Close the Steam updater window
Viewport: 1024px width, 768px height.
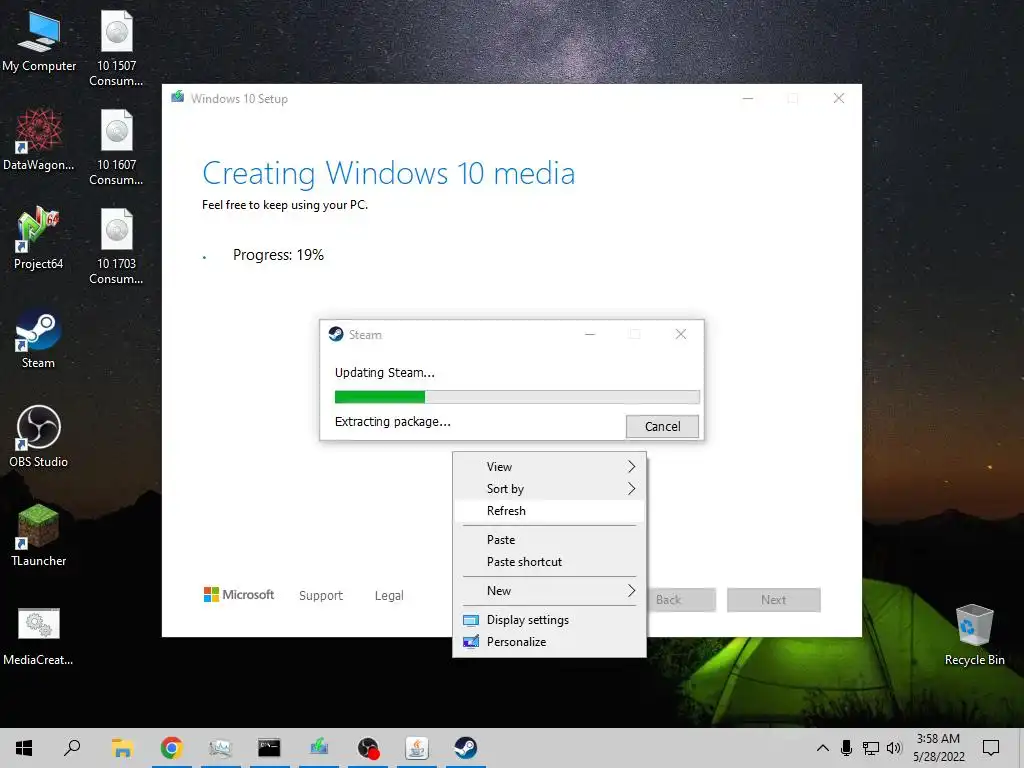coord(680,334)
